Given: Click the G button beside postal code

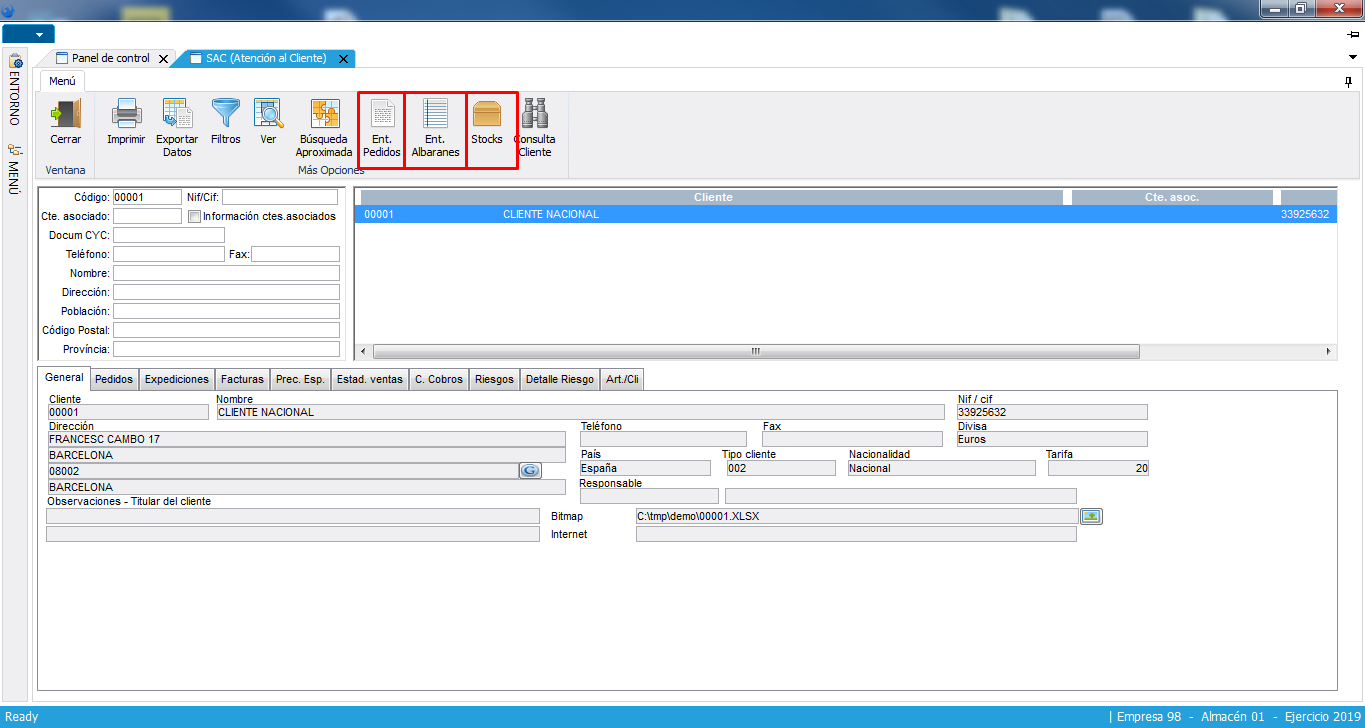Looking at the screenshot, I should tap(530, 470).
